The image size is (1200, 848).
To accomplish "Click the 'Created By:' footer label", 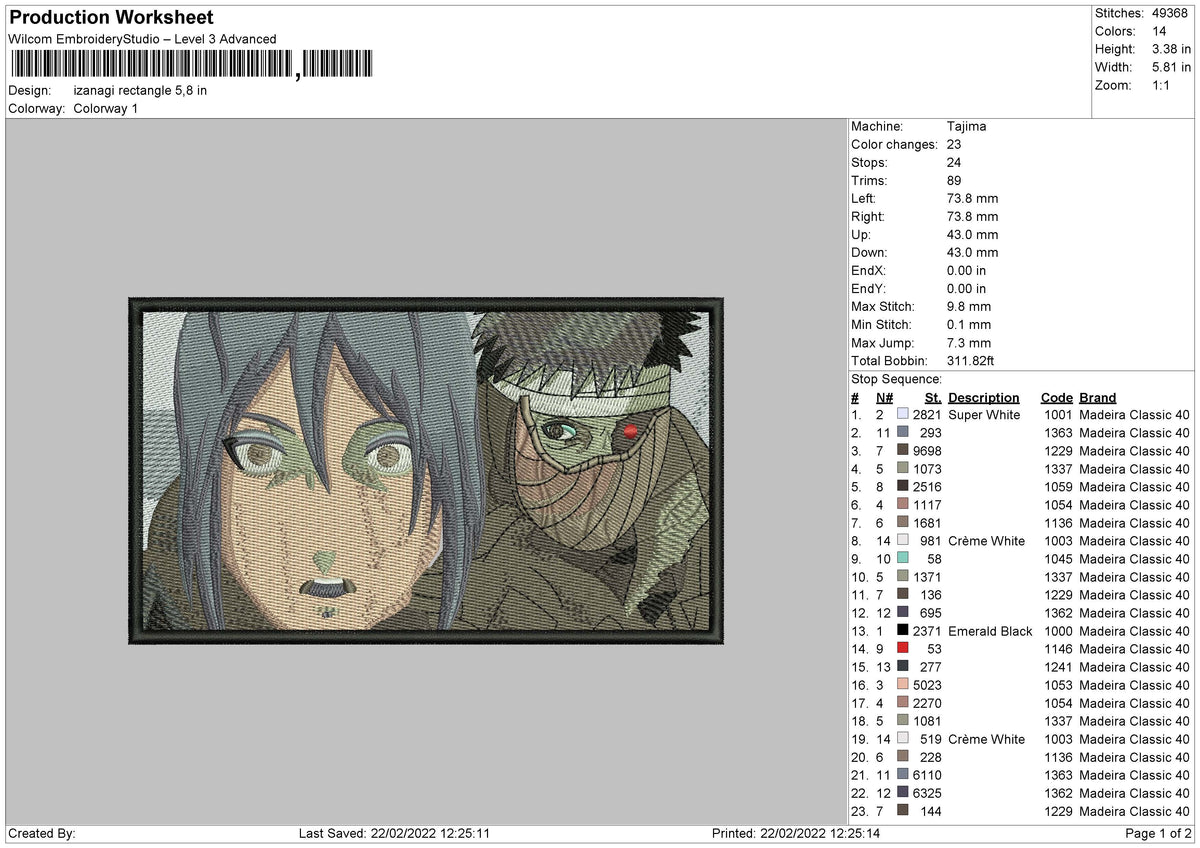I will 42,834.
